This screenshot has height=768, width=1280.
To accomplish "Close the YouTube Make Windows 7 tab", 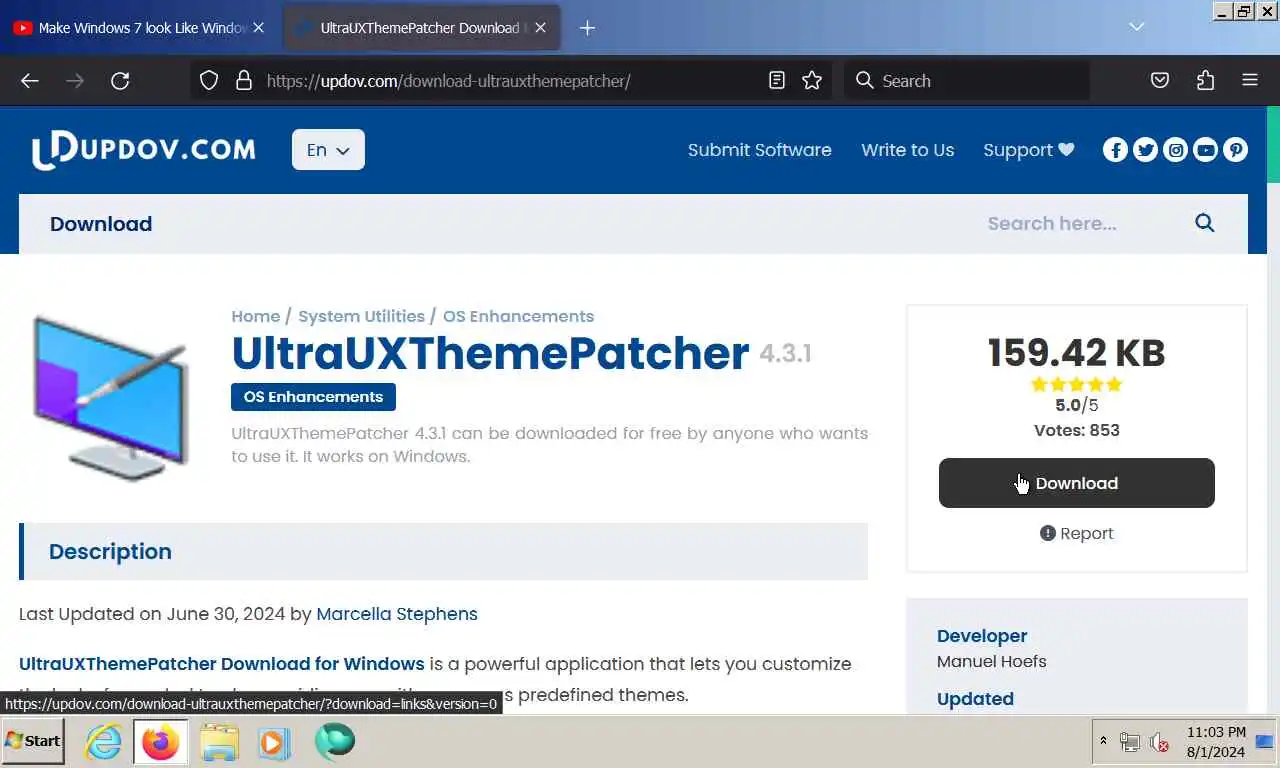I will 258,28.
